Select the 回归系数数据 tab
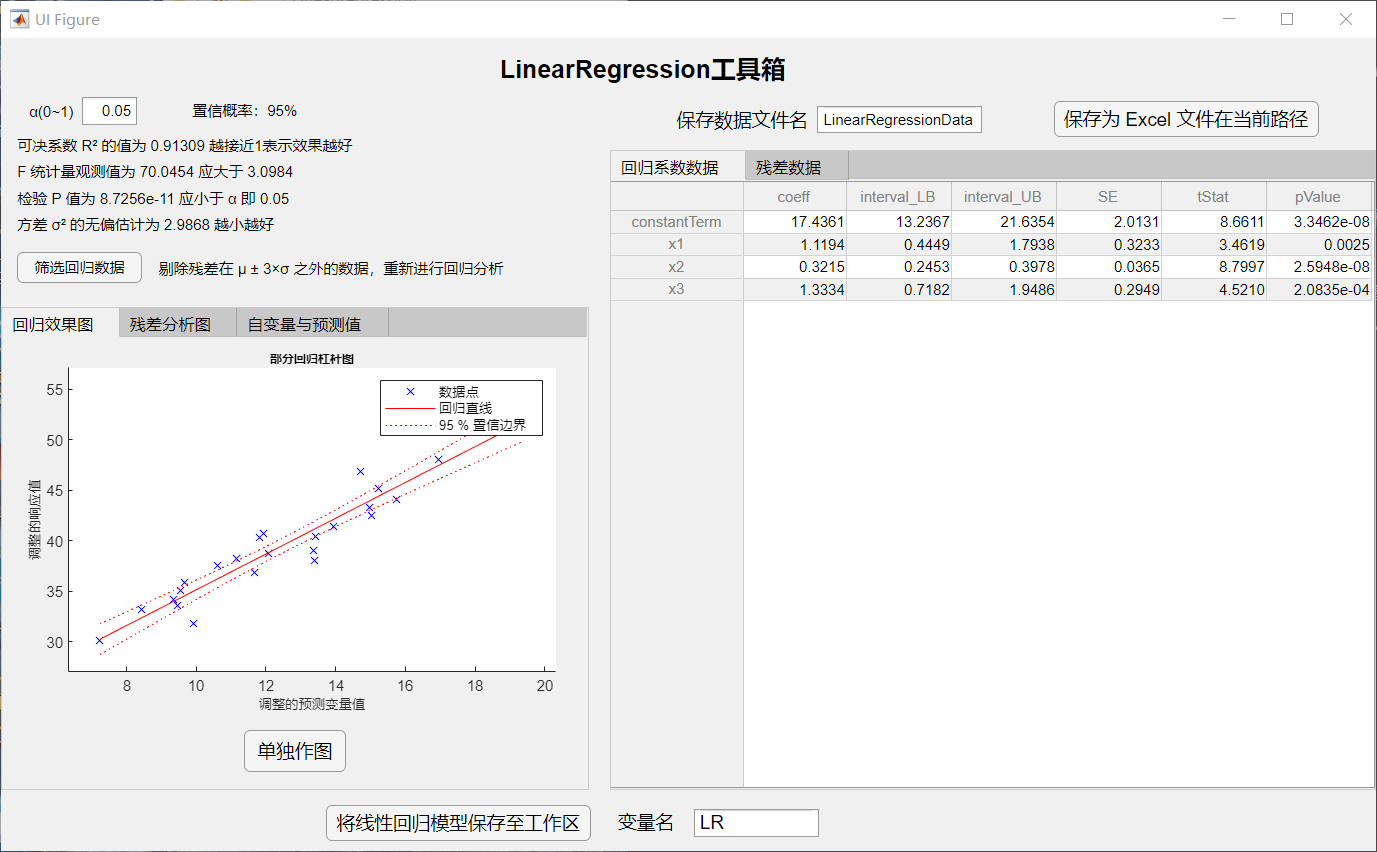 coord(669,167)
